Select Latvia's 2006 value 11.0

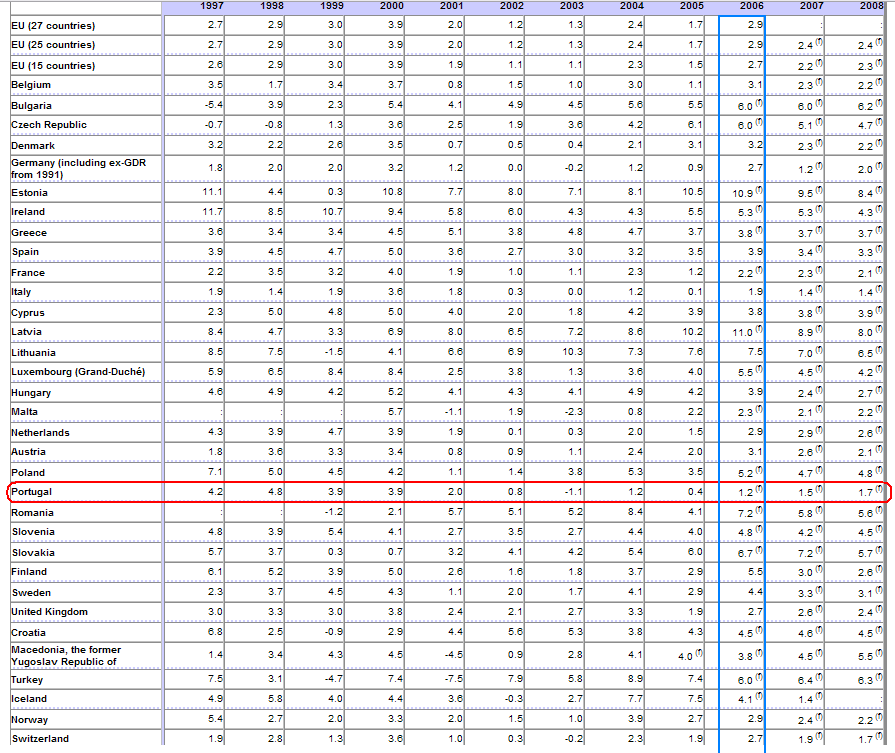(x=743, y=333)
